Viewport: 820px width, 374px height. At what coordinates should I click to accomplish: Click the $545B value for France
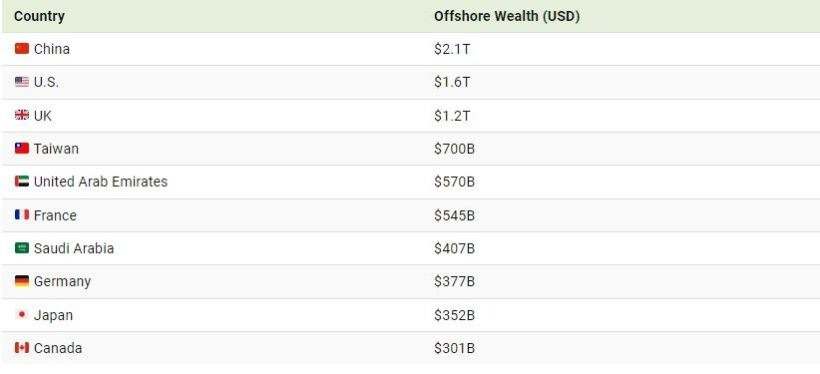(x=454, y=216)
